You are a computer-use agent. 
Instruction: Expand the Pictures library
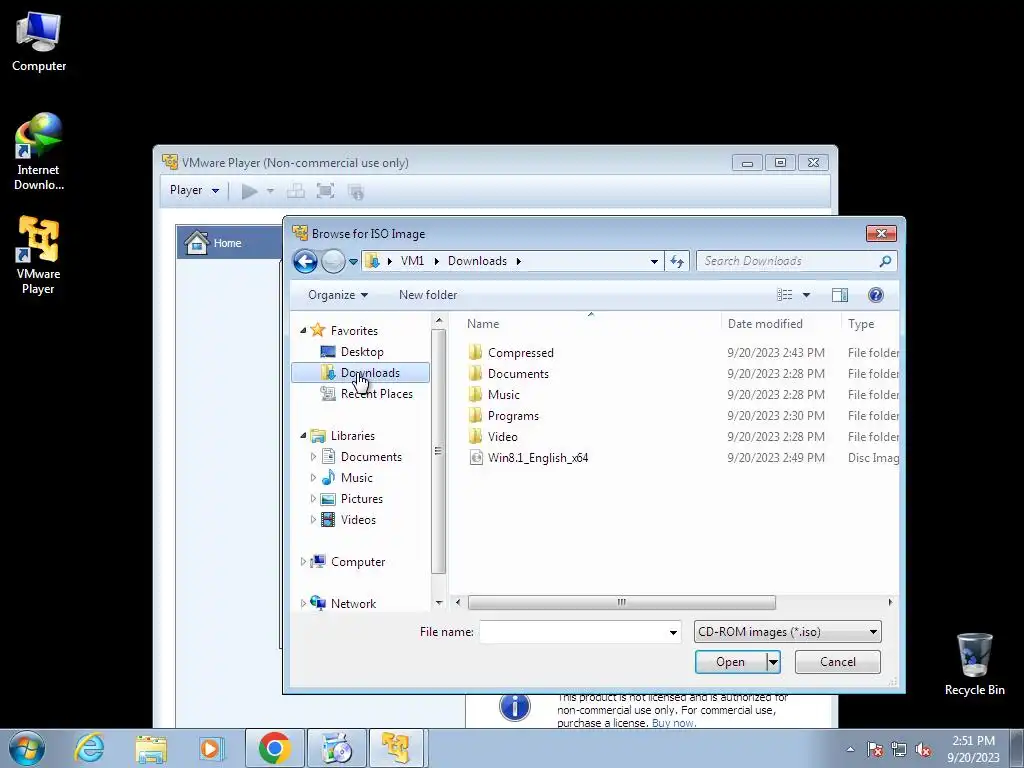313,499
